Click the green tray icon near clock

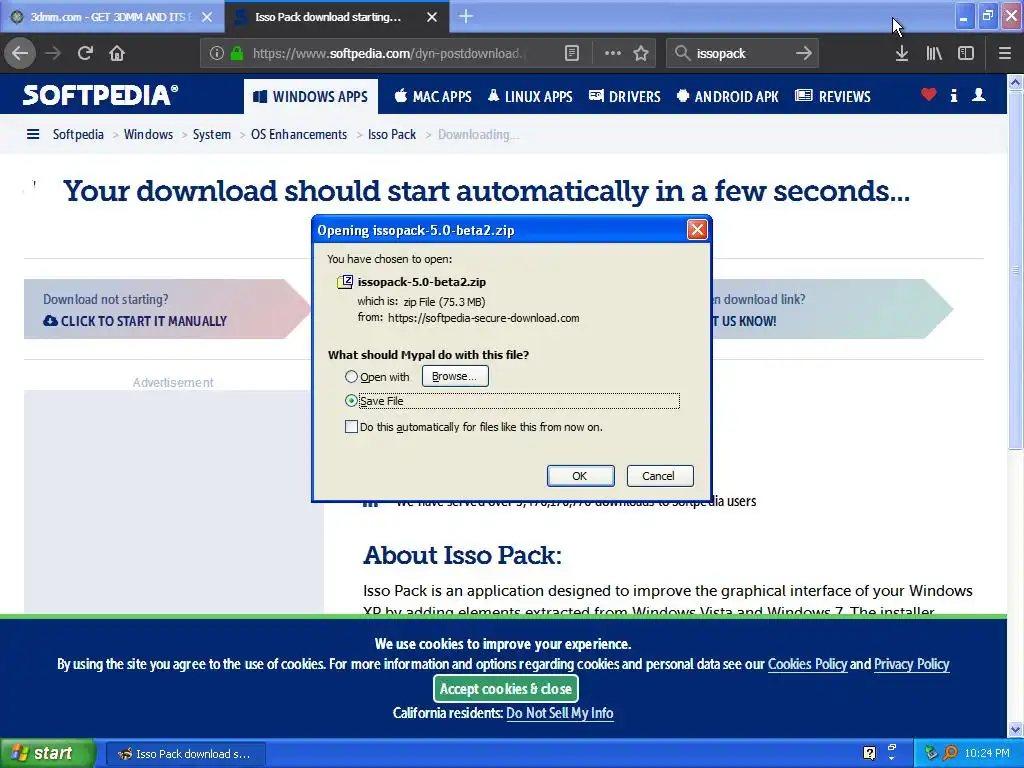pos(931,753)
